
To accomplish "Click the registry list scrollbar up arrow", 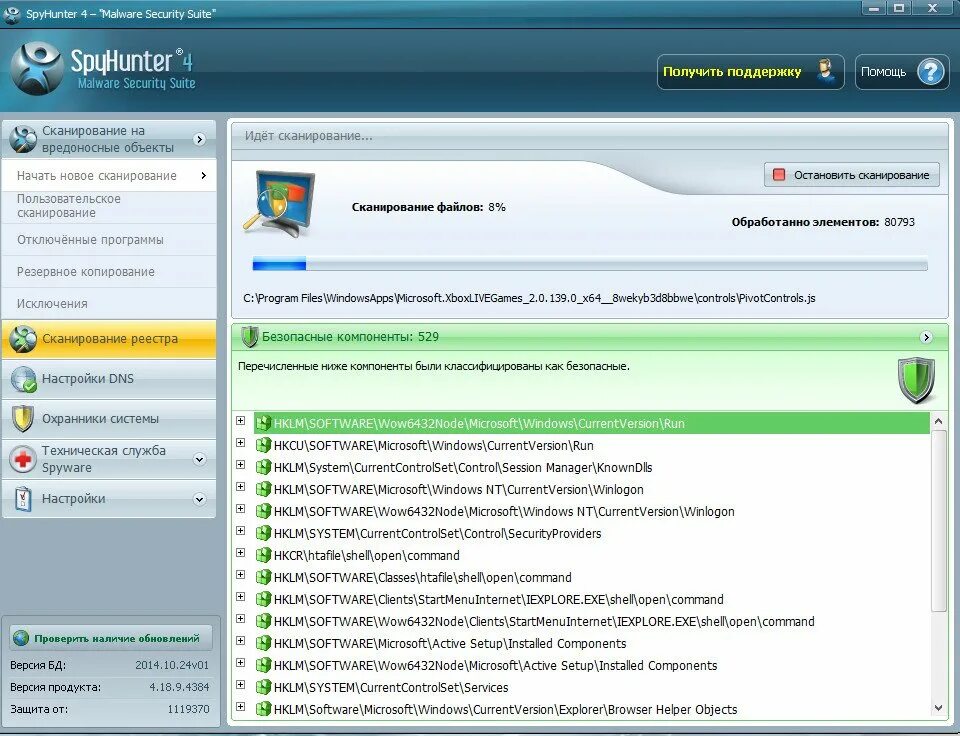I will tap(938, 421).
